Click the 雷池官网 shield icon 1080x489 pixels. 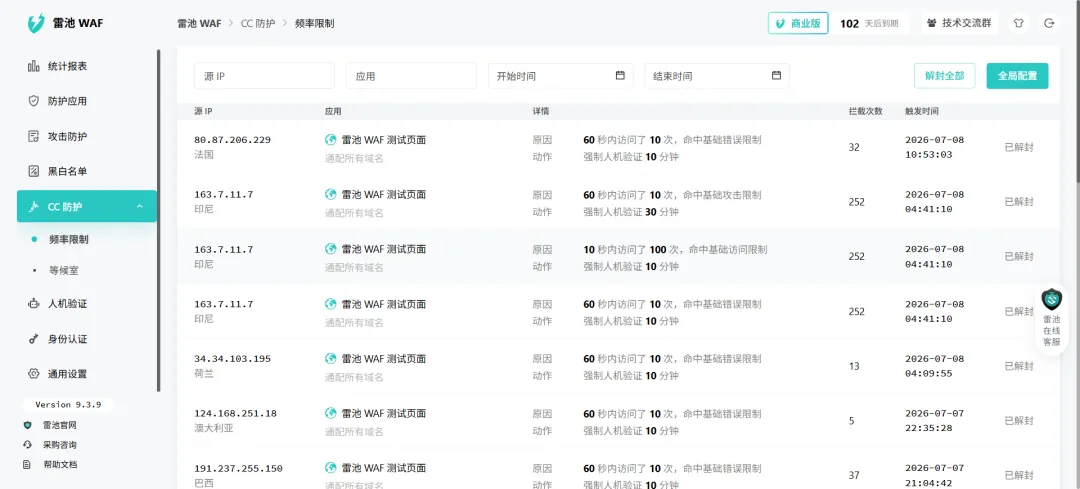point(28,425)
